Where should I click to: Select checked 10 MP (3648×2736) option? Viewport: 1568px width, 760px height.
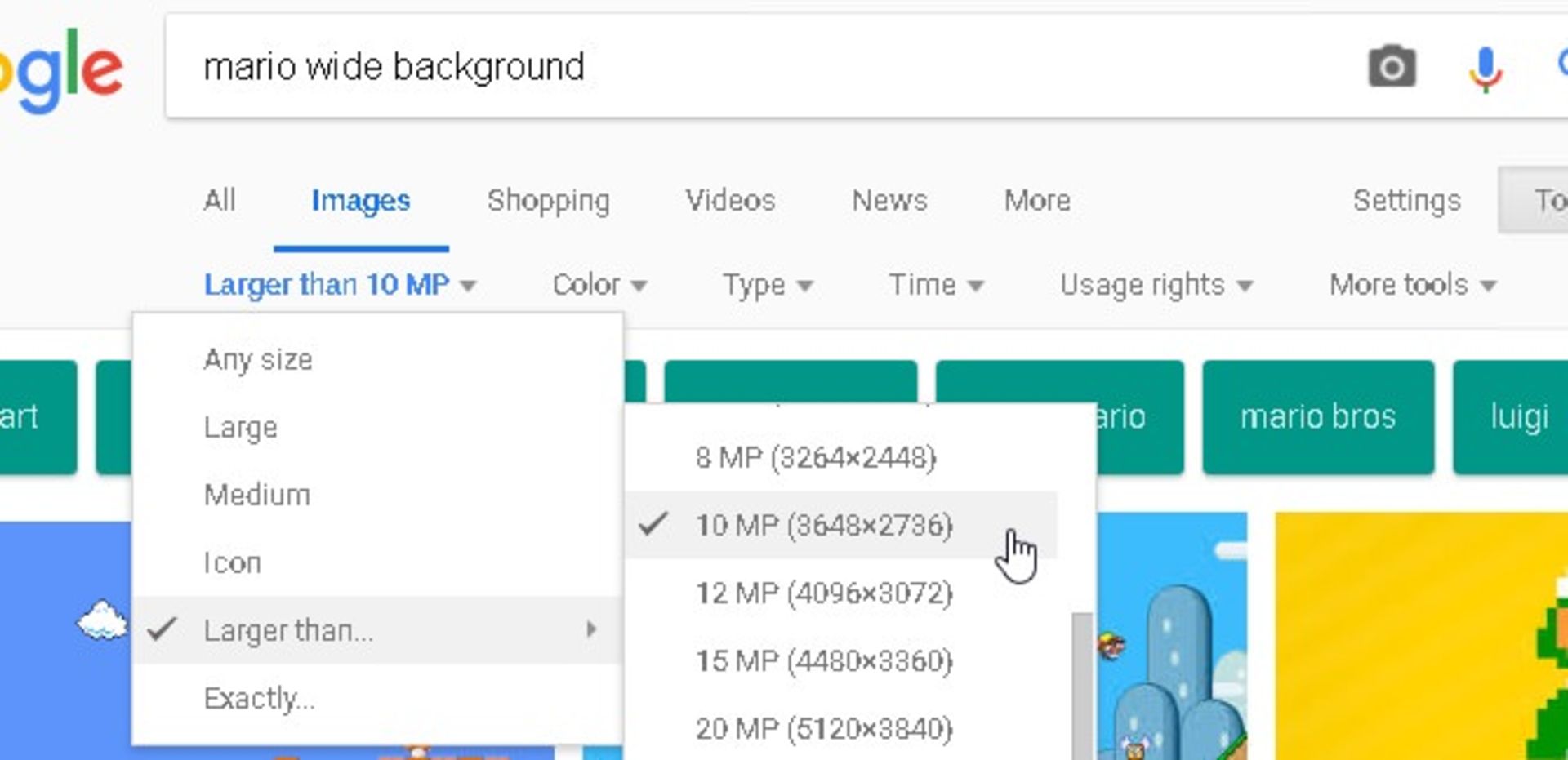point(842,525)
